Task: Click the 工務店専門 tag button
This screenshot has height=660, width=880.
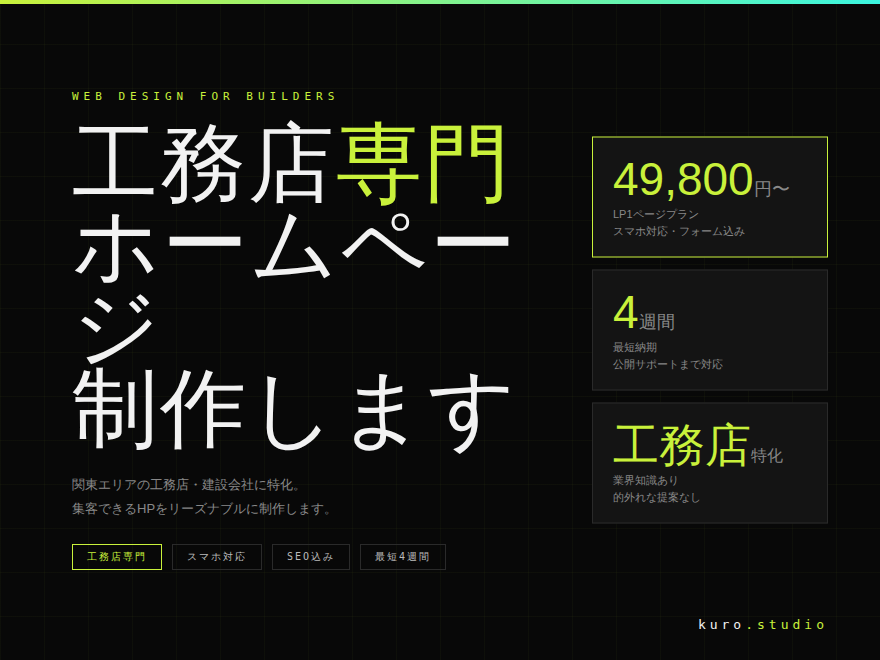Action: pyautogui.click(x=117, y=557)
